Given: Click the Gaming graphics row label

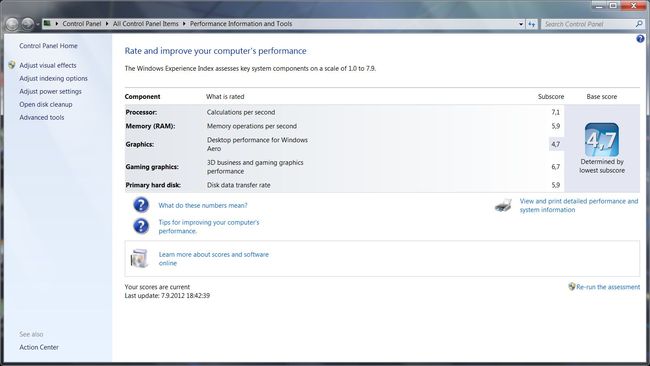Looking at the screenshot, I should pyautogui.click(x=152, y=167).
